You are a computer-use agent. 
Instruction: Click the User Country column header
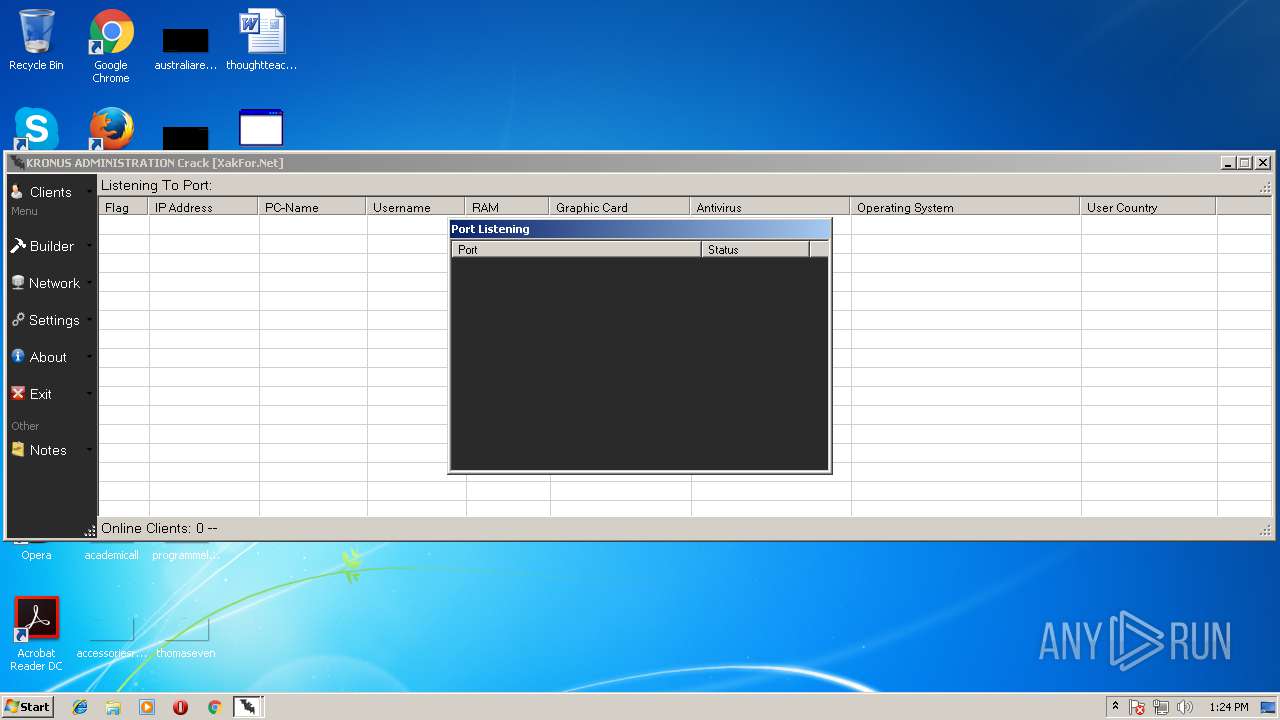(x=1148, y=207)
